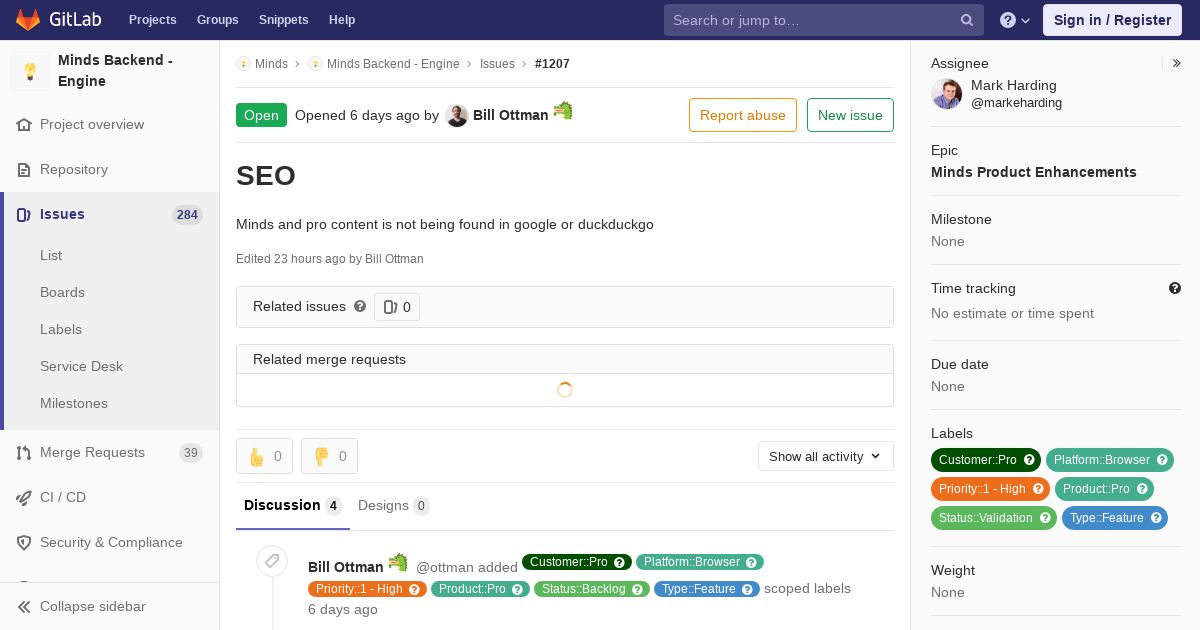Click the label activity note icon
This screenshot has width=1200, height=630.
272,561
